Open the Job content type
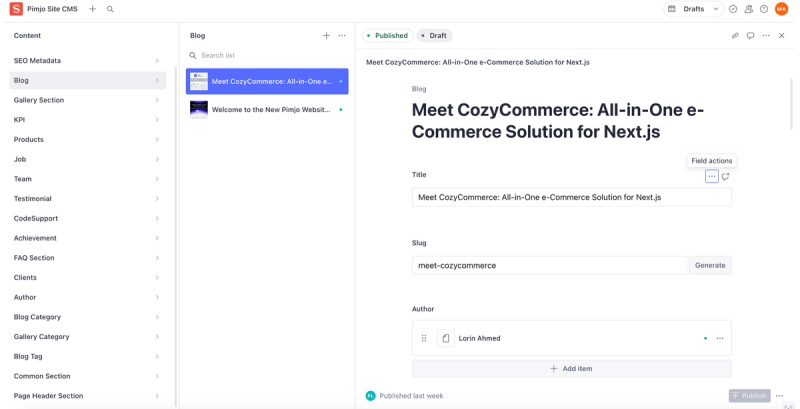The height and width of the screenshot is (409, 800). pyautogui.click(x=88, y=159)
